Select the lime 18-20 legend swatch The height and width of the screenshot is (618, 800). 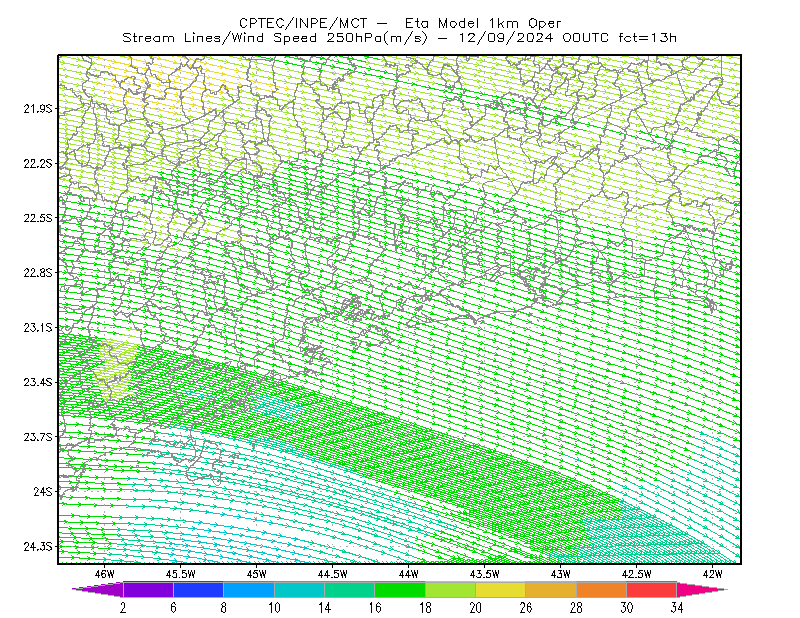click(450, 589)
